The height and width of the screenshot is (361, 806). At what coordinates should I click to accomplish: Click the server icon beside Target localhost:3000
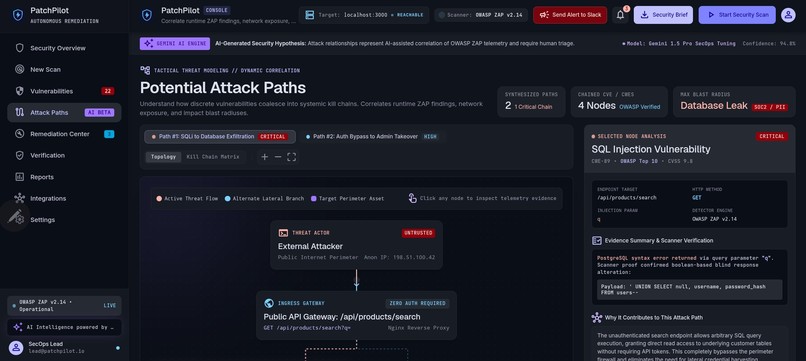coord(309,15)
